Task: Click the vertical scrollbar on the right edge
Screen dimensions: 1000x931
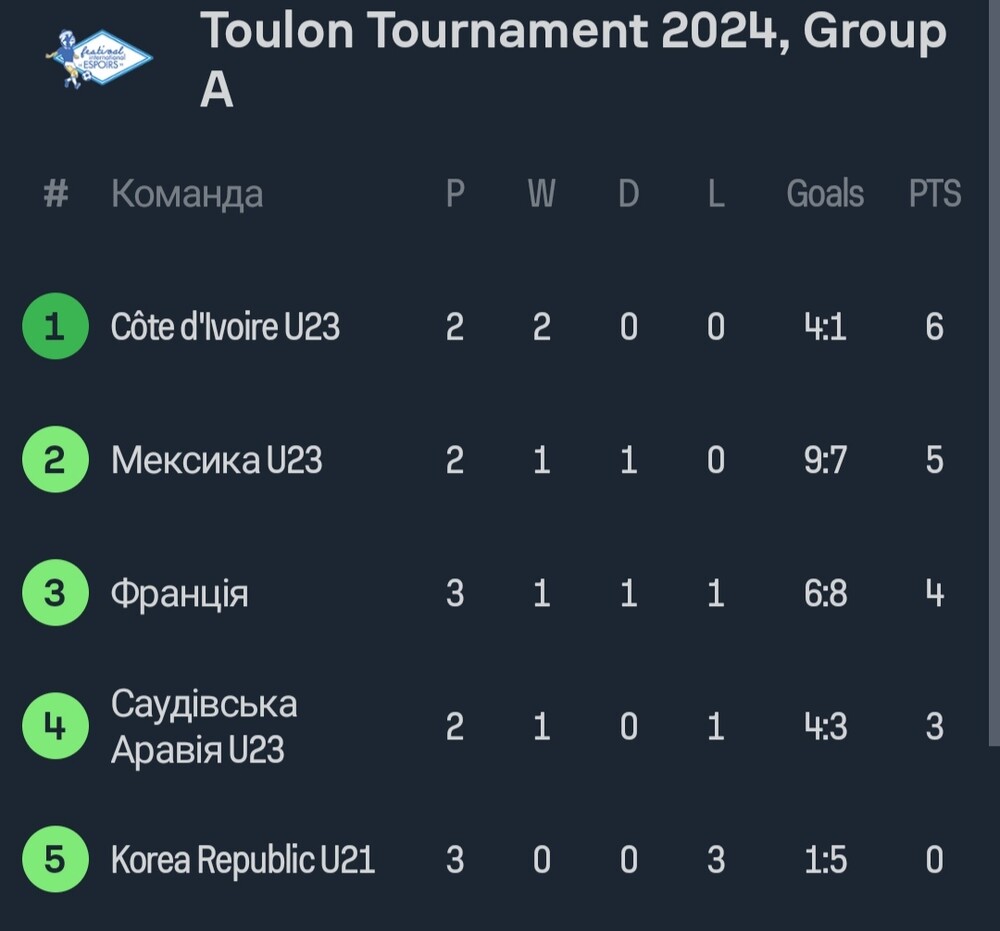Action: (994, 373)
